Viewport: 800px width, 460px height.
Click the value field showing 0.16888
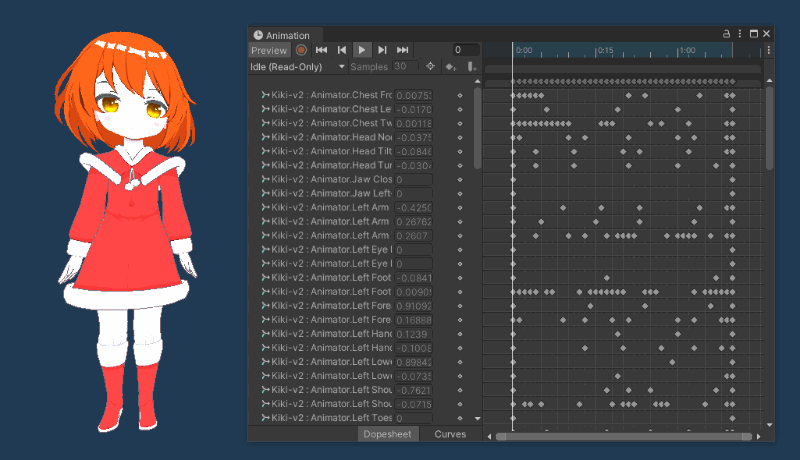(414, 320)
